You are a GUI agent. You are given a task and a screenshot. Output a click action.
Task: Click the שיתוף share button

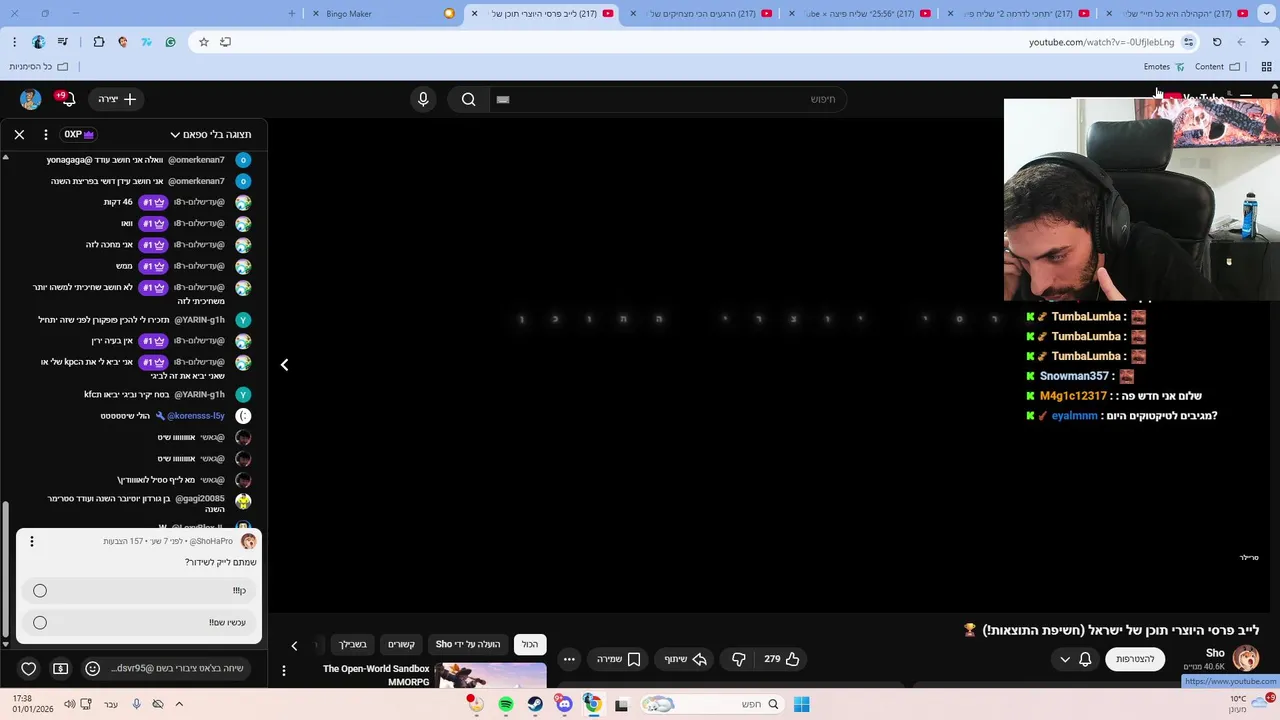[x=686, y=659]
